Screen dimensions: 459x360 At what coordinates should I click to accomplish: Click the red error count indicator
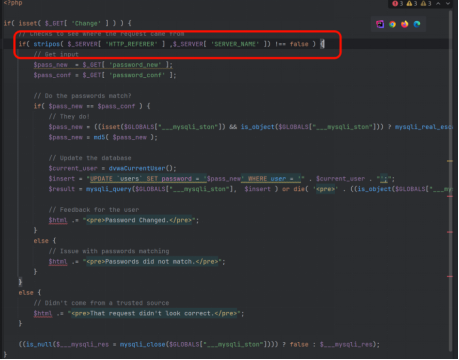tap(398, 3)
